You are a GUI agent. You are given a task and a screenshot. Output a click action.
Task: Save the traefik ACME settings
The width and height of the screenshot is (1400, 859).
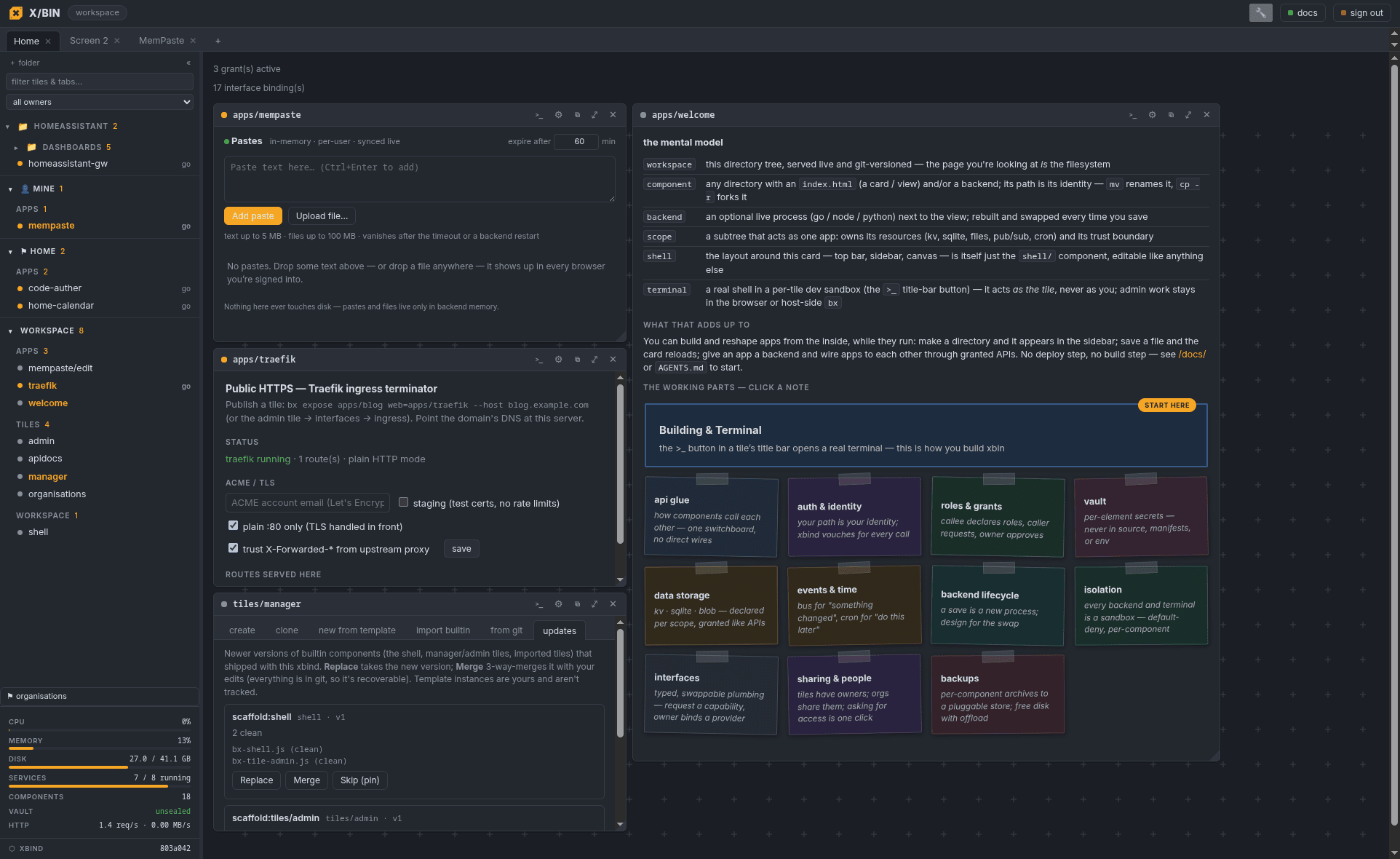461,549
